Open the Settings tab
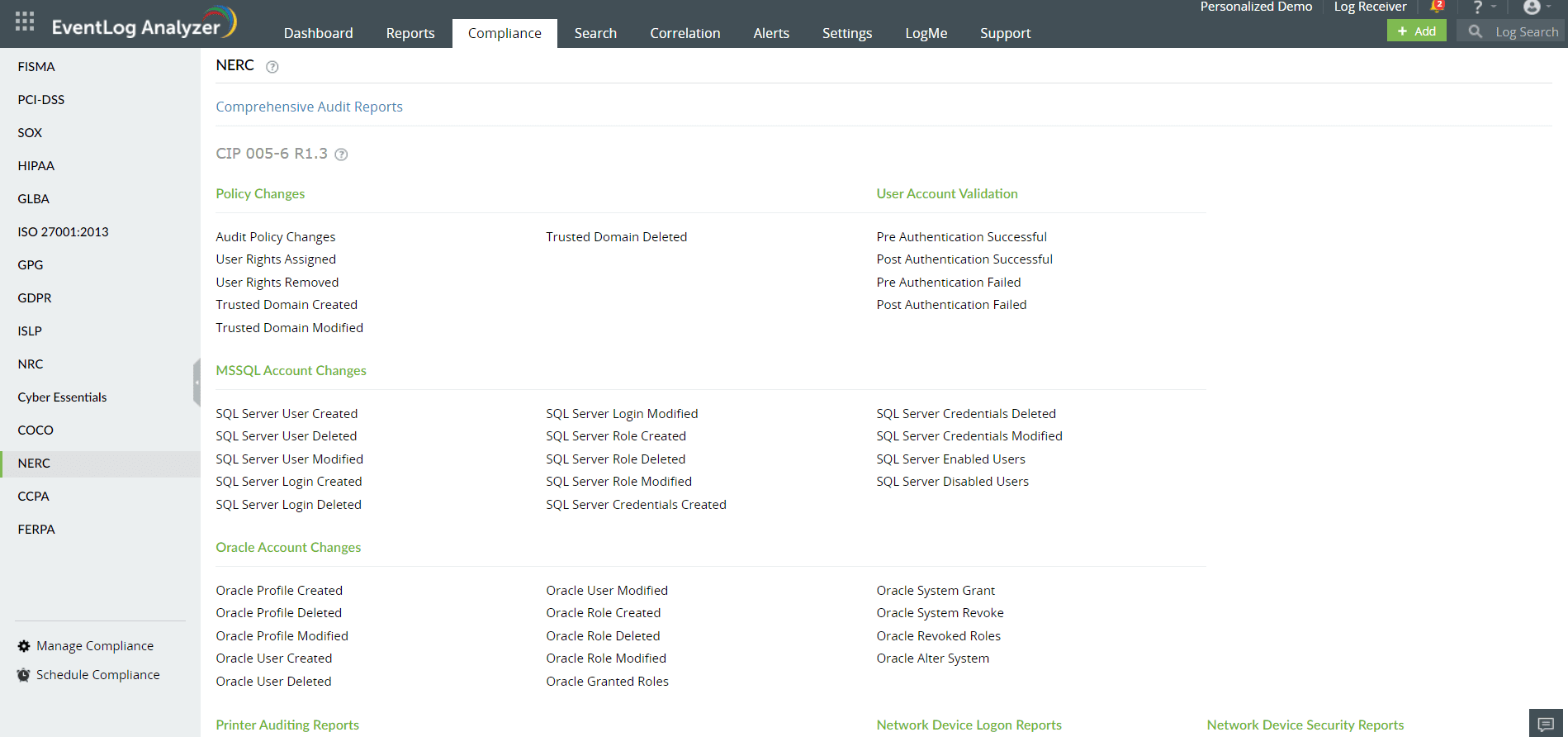Image resolution: width=1568 pixels, height=737 pixels. tap(847, 33)
